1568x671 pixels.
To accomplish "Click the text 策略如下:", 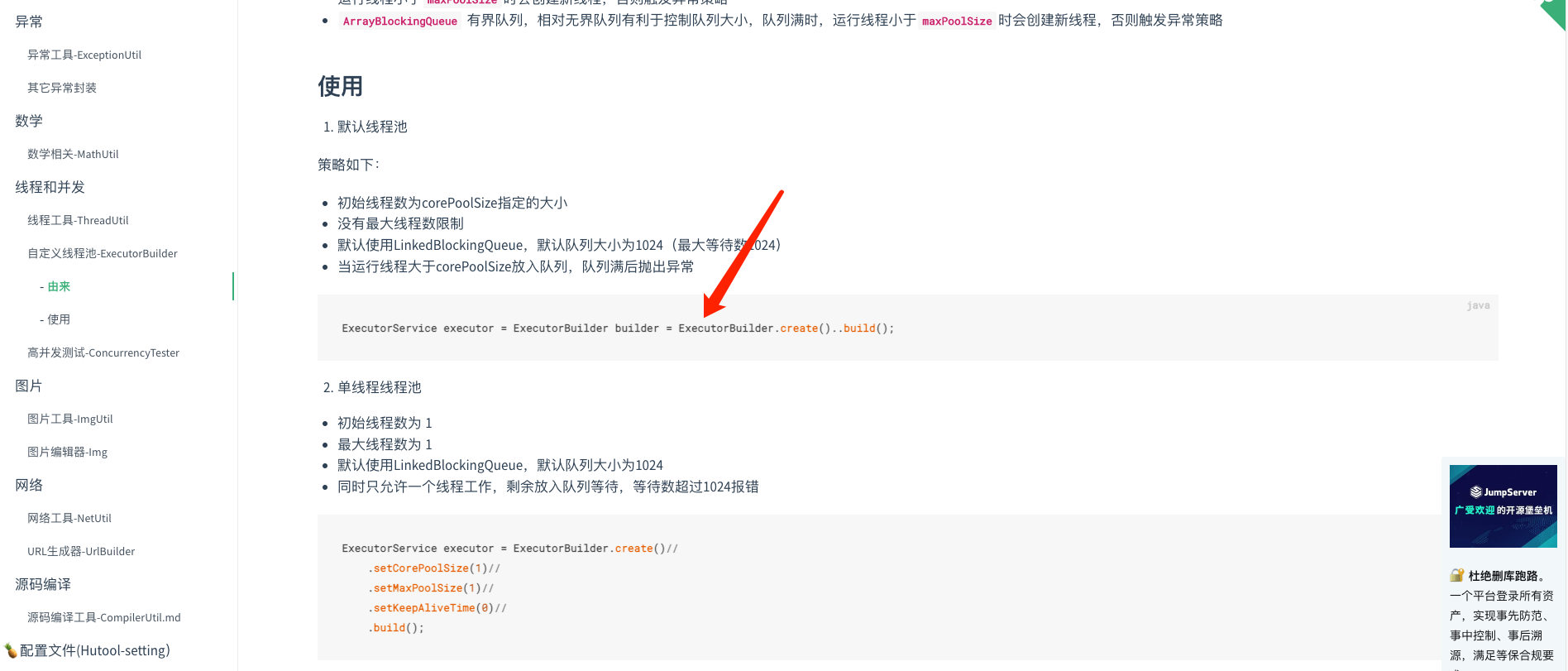I will coord(348,165).
